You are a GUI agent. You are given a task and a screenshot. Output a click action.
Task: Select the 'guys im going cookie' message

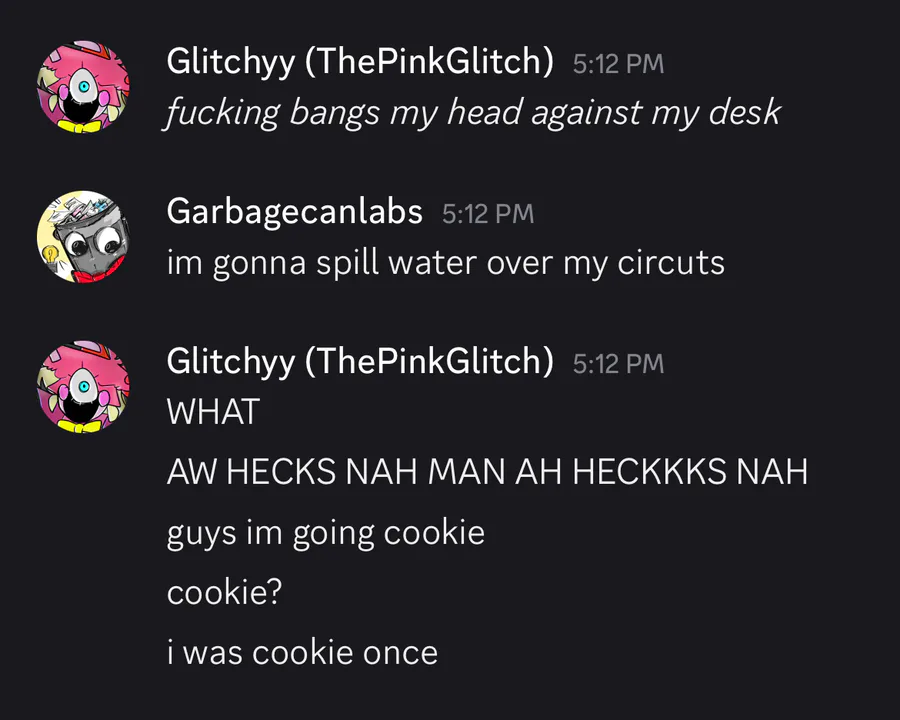(326, 533)
